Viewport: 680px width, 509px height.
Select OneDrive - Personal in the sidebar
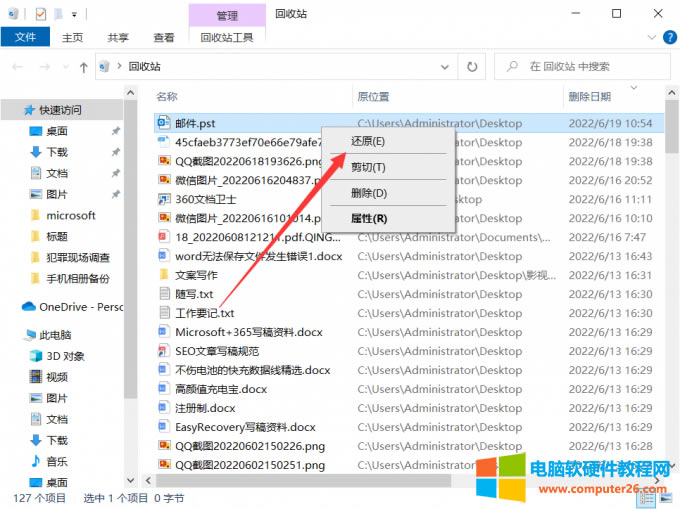[x=81, y=307]
